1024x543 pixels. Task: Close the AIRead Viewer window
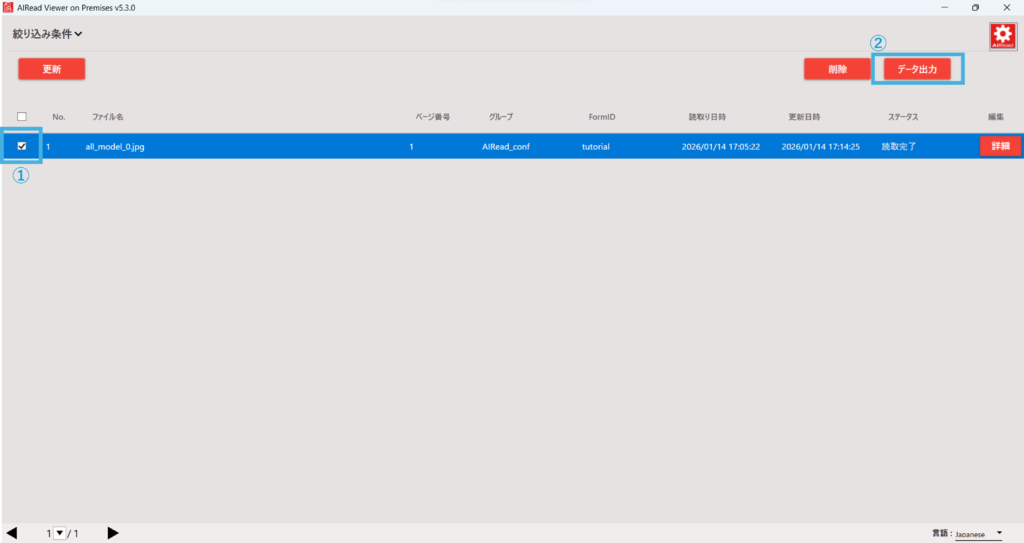coord(1007,7)
